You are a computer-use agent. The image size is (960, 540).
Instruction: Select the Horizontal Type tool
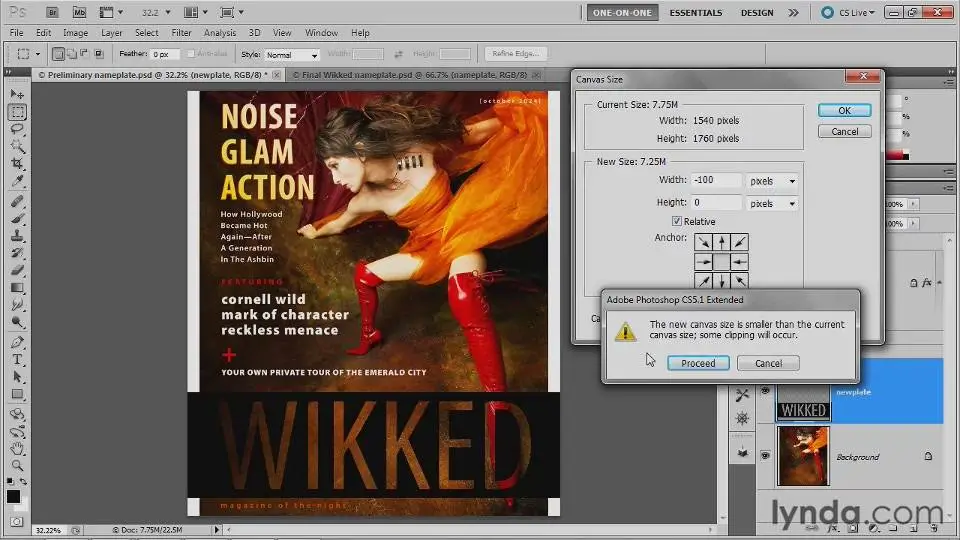(x=17, y=359)
